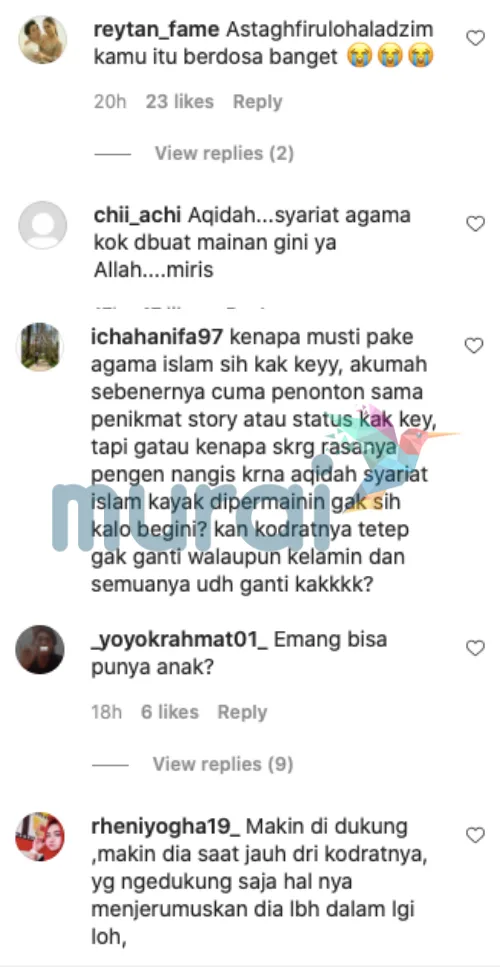Open the 6 likes list
Image resolution: width=500 pixels, height=967 pixels.
170,712
